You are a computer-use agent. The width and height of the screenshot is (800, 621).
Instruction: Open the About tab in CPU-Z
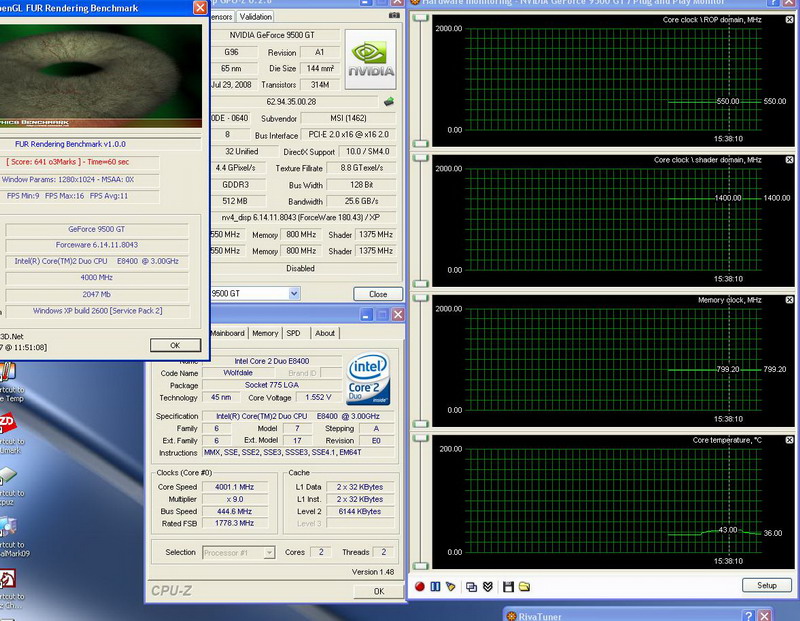[325, 333]
